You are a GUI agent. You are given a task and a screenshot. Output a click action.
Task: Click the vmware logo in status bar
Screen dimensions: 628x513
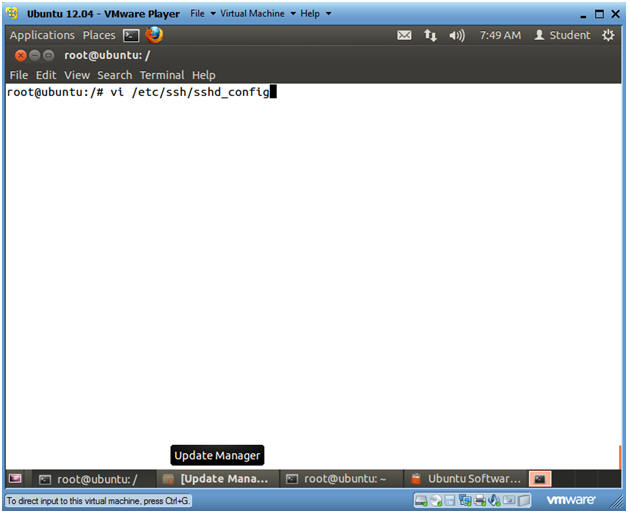pyautogui.click(x=570, y=500)
